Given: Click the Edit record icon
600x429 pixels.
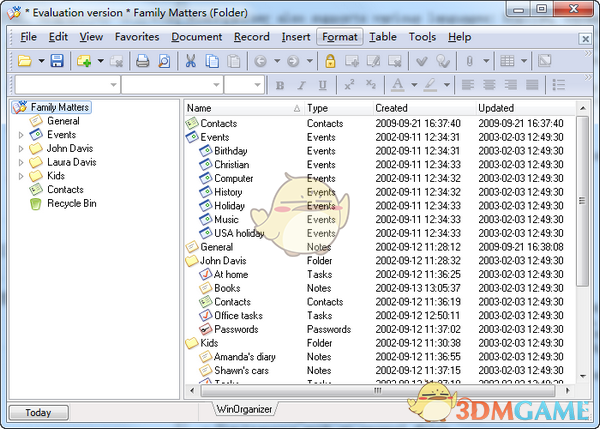Looking at the screenshot, I should 373,61.
